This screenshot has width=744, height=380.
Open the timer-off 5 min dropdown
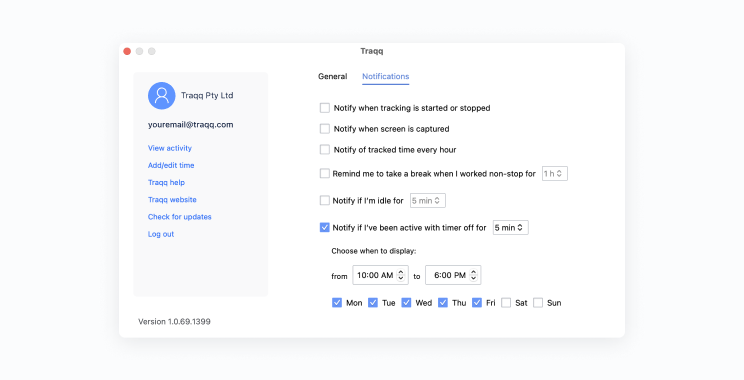coord(511,228)
